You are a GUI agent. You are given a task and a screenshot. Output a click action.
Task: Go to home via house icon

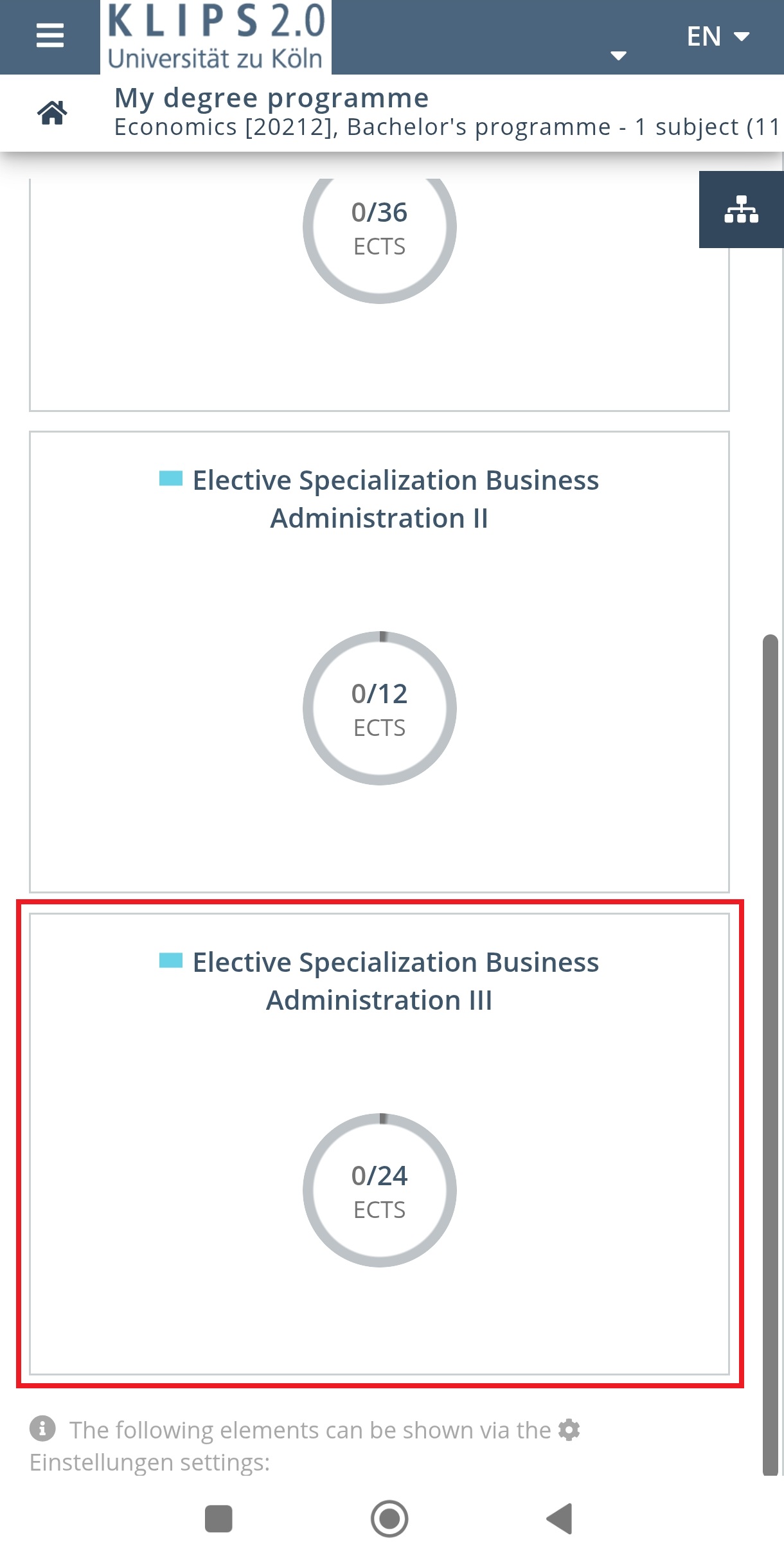pyautogui.click(x=52, y=112)
